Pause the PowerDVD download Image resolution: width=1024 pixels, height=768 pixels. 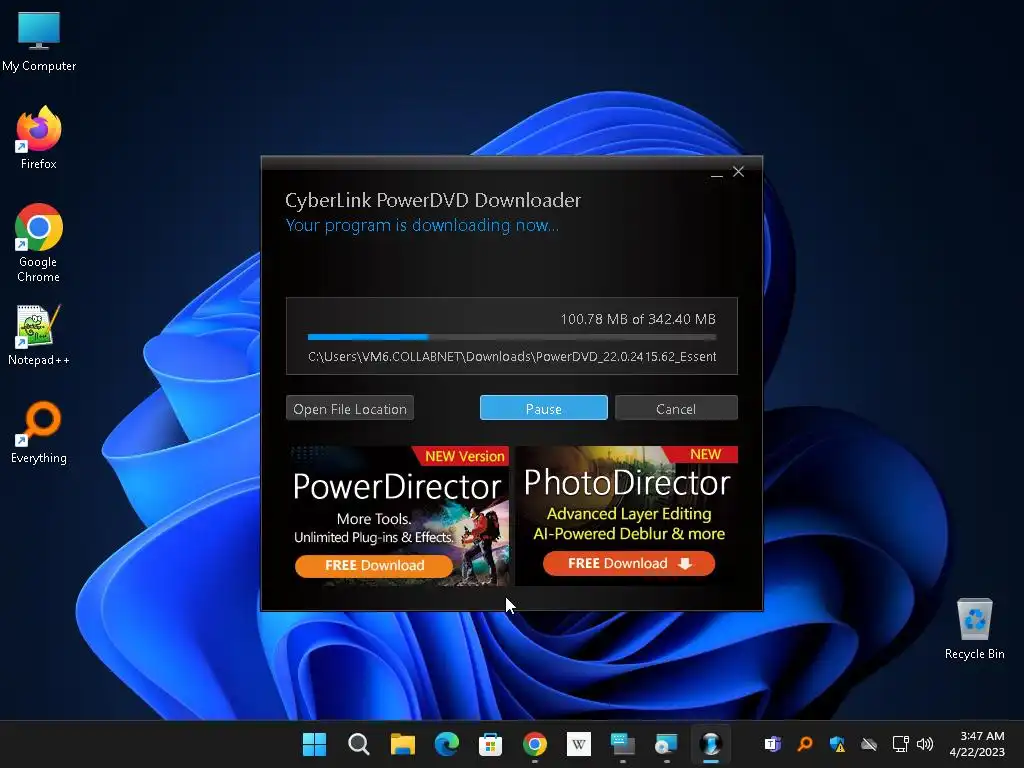pyautogui.click(x=543, y=408)
